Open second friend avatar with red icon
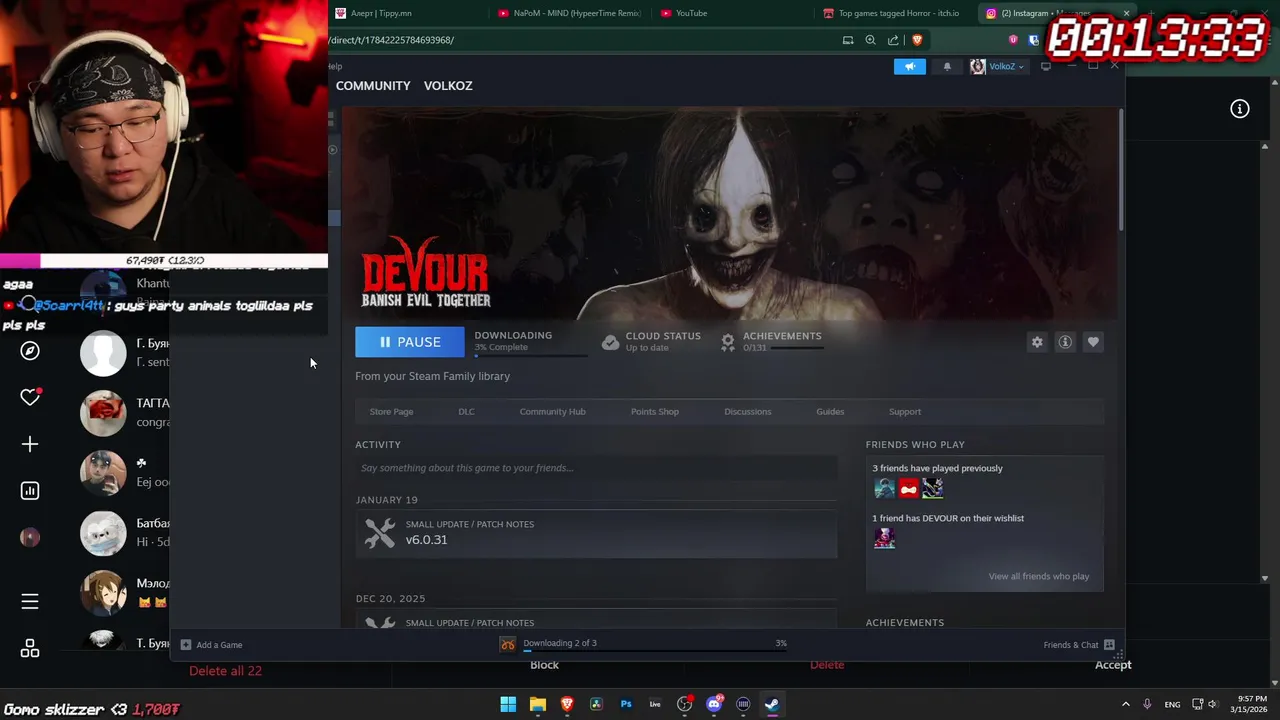Image resolution: width=1280 pixels, height=720 pixels. (x=908, y=488)
